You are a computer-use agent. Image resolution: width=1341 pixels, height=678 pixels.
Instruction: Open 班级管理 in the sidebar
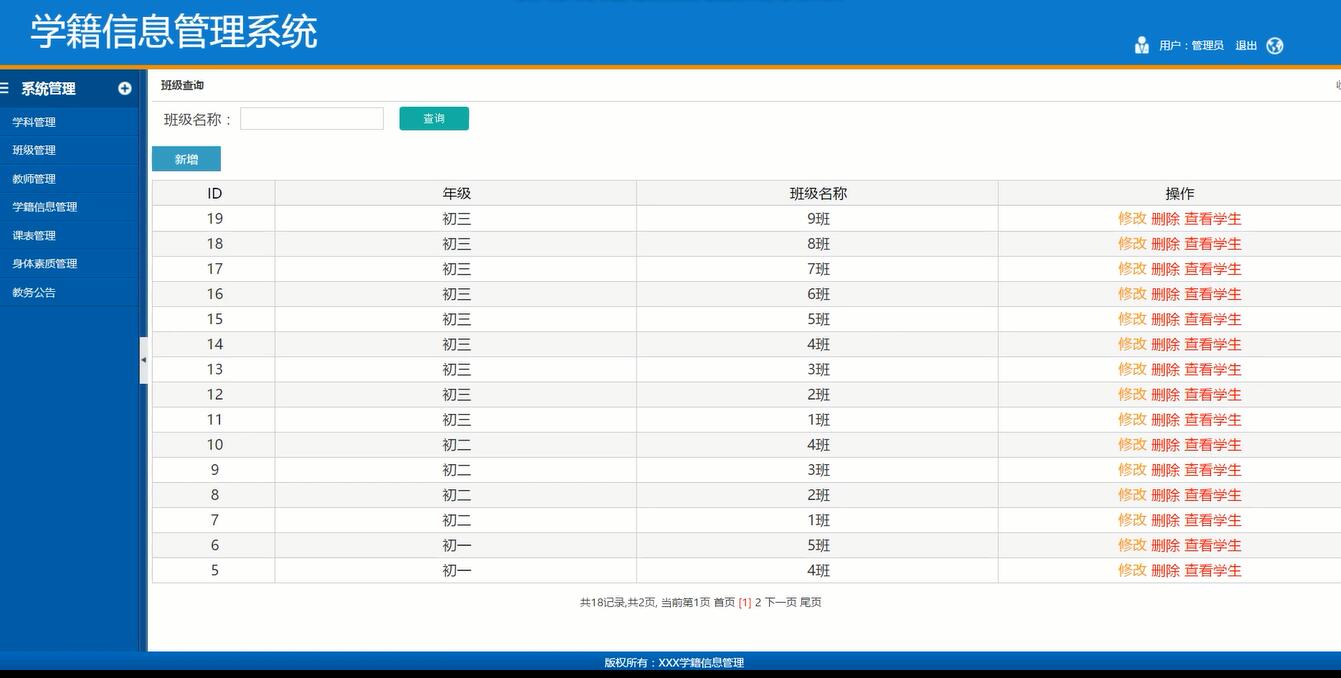(34, 150)
